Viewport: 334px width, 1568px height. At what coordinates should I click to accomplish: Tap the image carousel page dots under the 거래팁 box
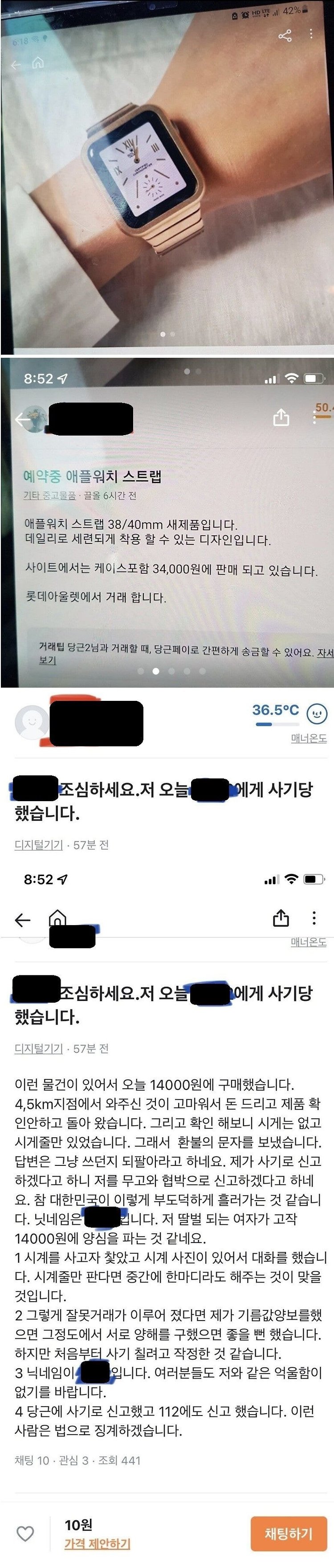coord(171,671)
